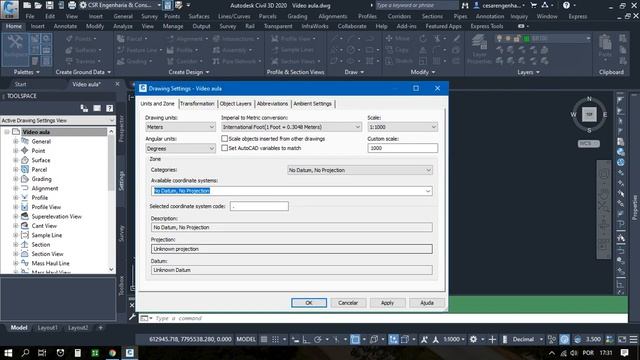The height and width of the screenshot is (360, 640).
Task: Click the Ajuda button
Action: click(427, 303)
